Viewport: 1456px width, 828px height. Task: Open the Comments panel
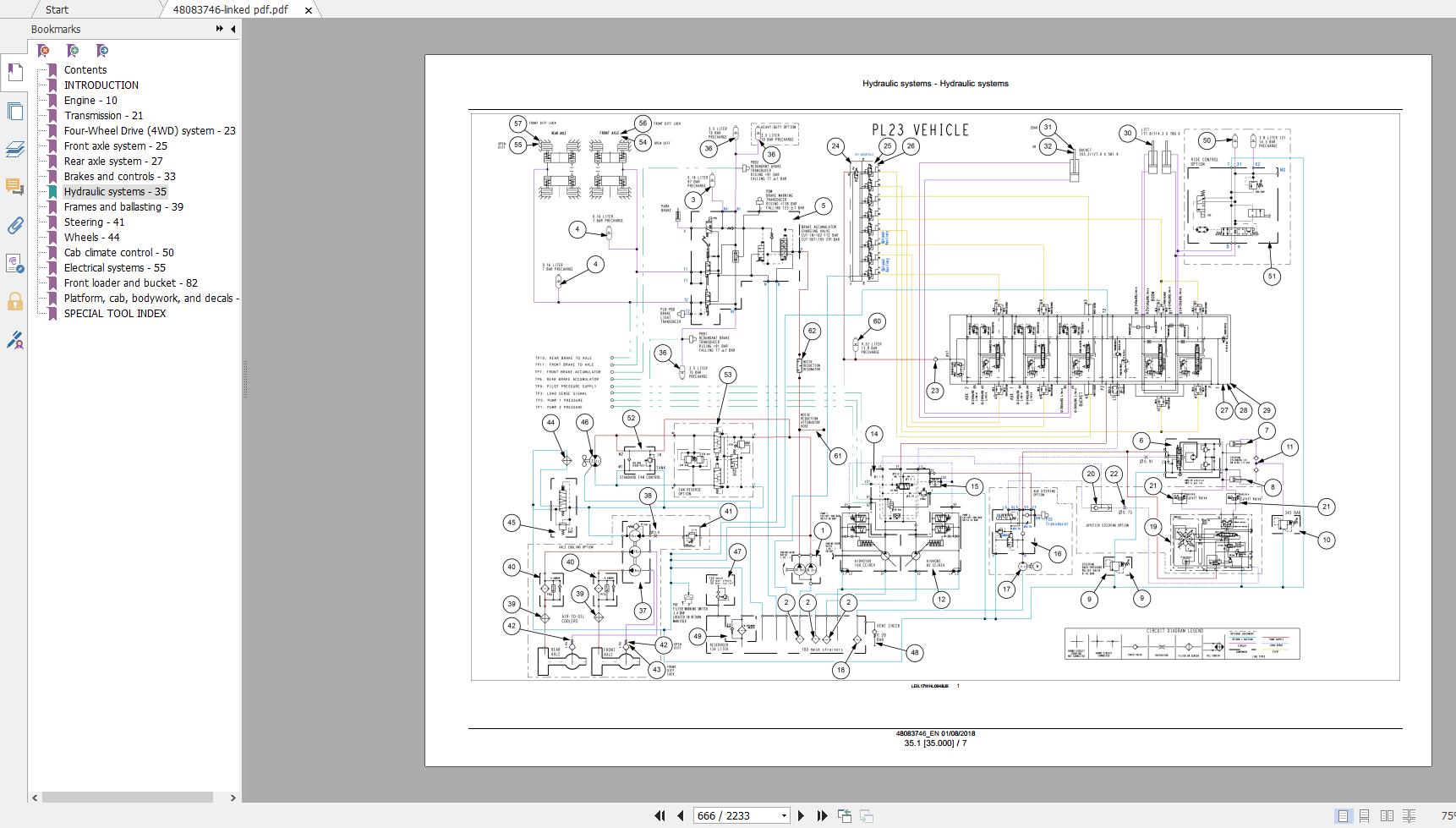click(x=14, y=186)
